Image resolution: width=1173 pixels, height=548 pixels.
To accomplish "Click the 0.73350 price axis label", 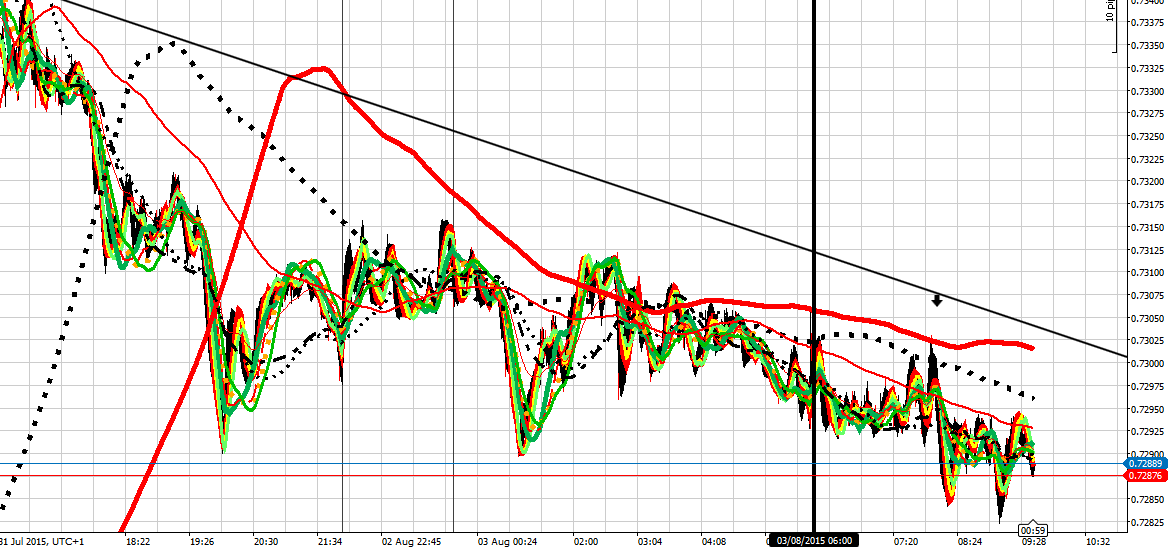I will (x=1146, y=46).
